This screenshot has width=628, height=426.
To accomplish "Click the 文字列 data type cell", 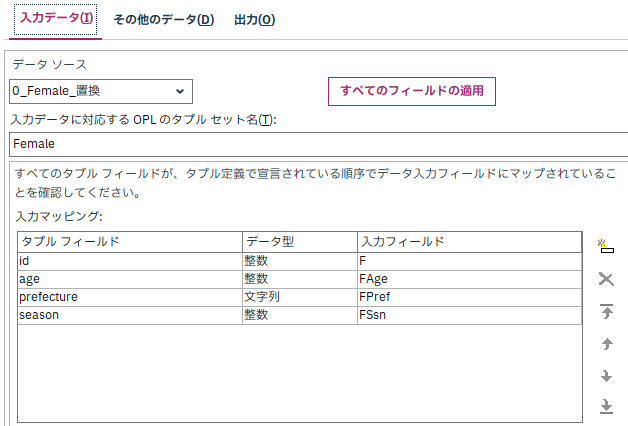I will click(300, 297).
